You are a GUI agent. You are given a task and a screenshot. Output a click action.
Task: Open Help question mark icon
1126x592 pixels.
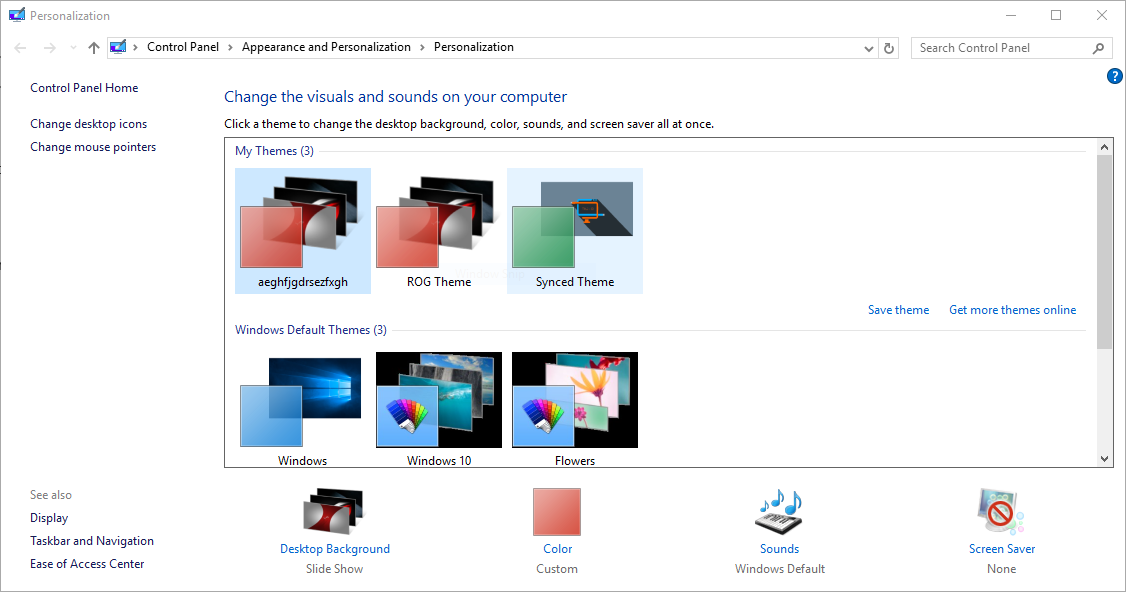click(1115, 76)
